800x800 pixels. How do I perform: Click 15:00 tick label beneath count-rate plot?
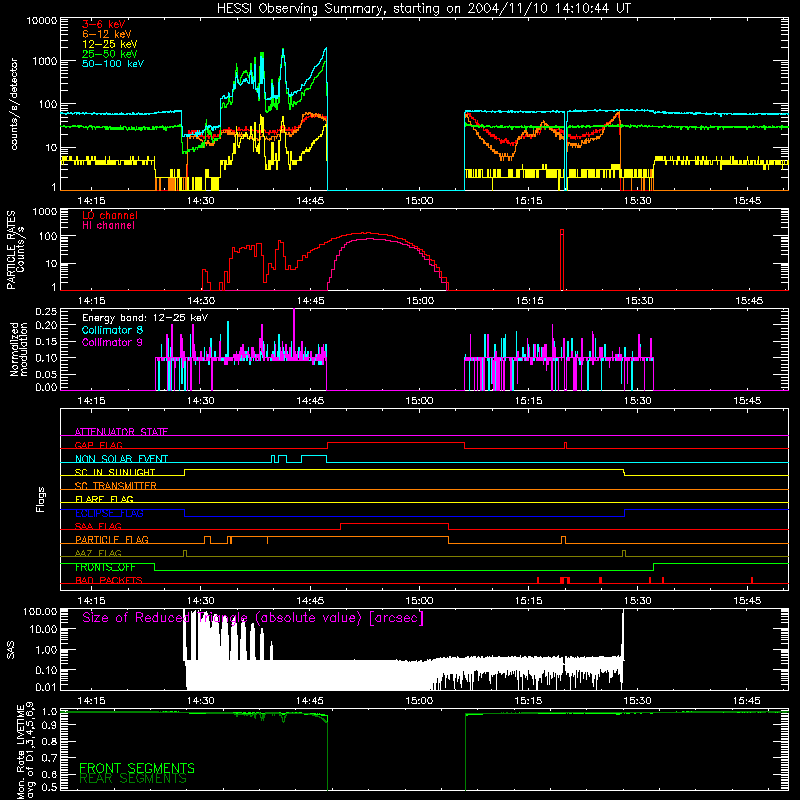point(419,201)
